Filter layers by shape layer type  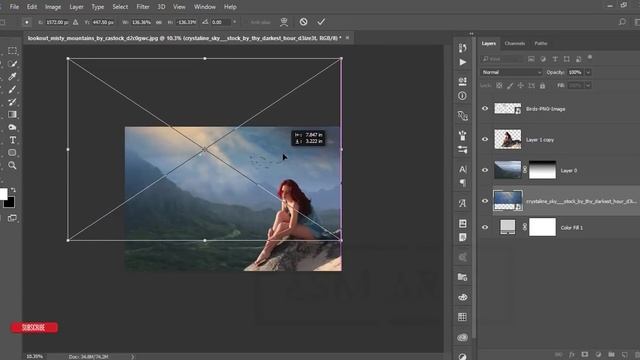point(567,59)
